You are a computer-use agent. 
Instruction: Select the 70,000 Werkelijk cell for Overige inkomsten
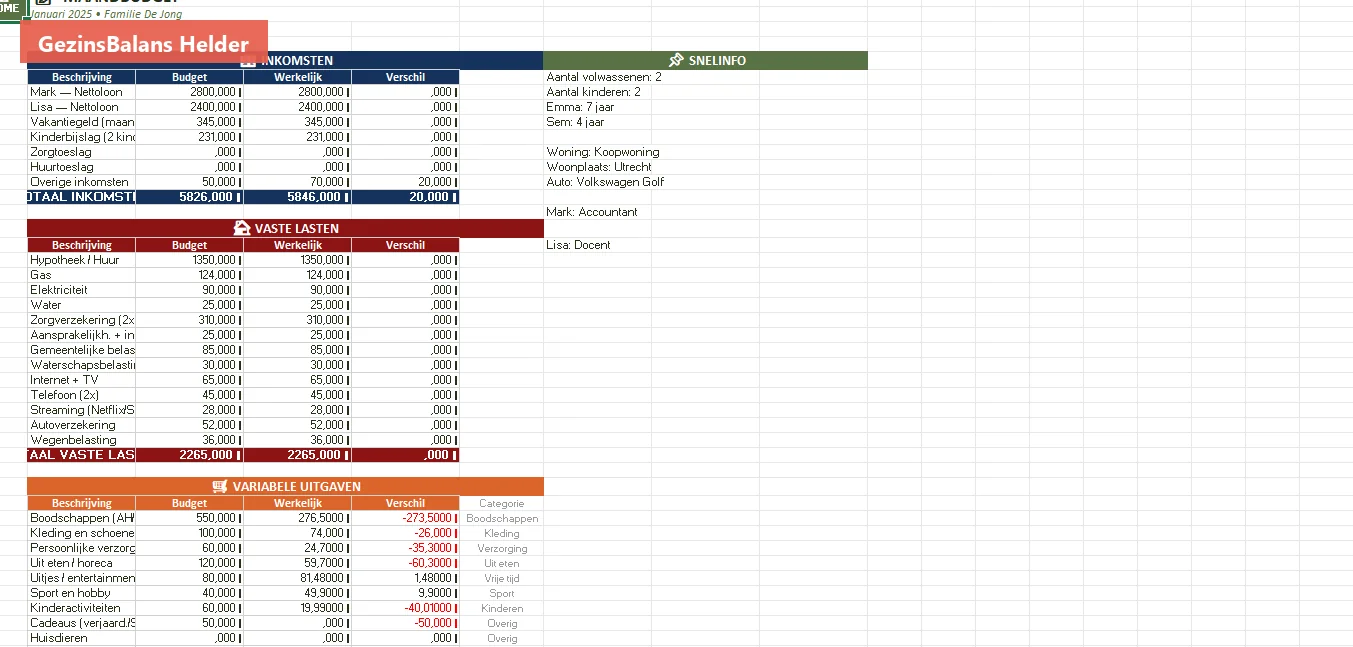[297, 182]
